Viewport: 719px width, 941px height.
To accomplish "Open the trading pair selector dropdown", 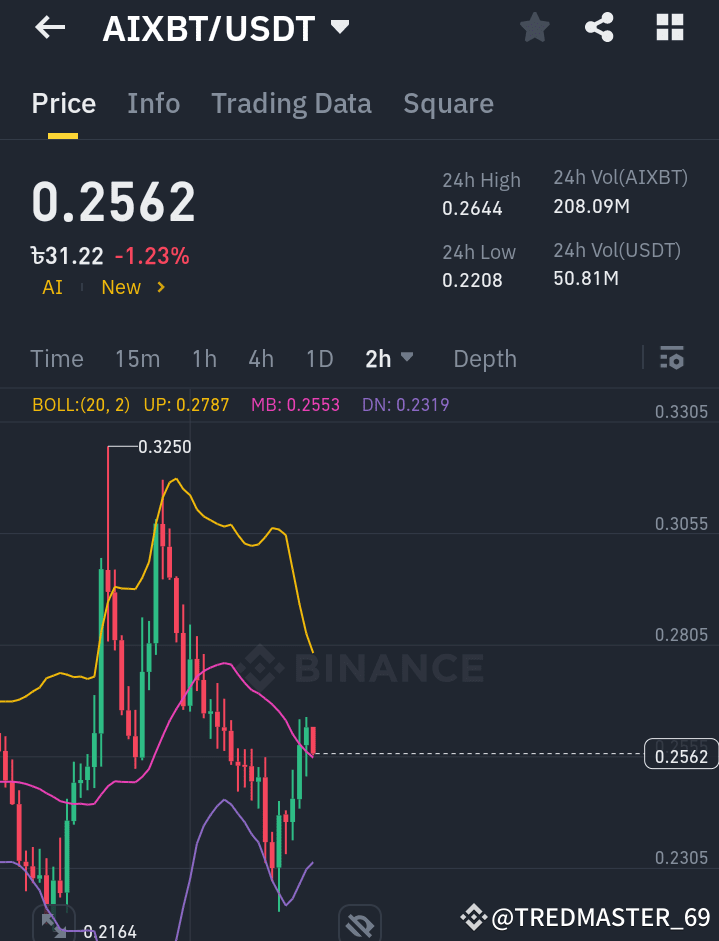I will pyautogui.click(x=225, y=28).
